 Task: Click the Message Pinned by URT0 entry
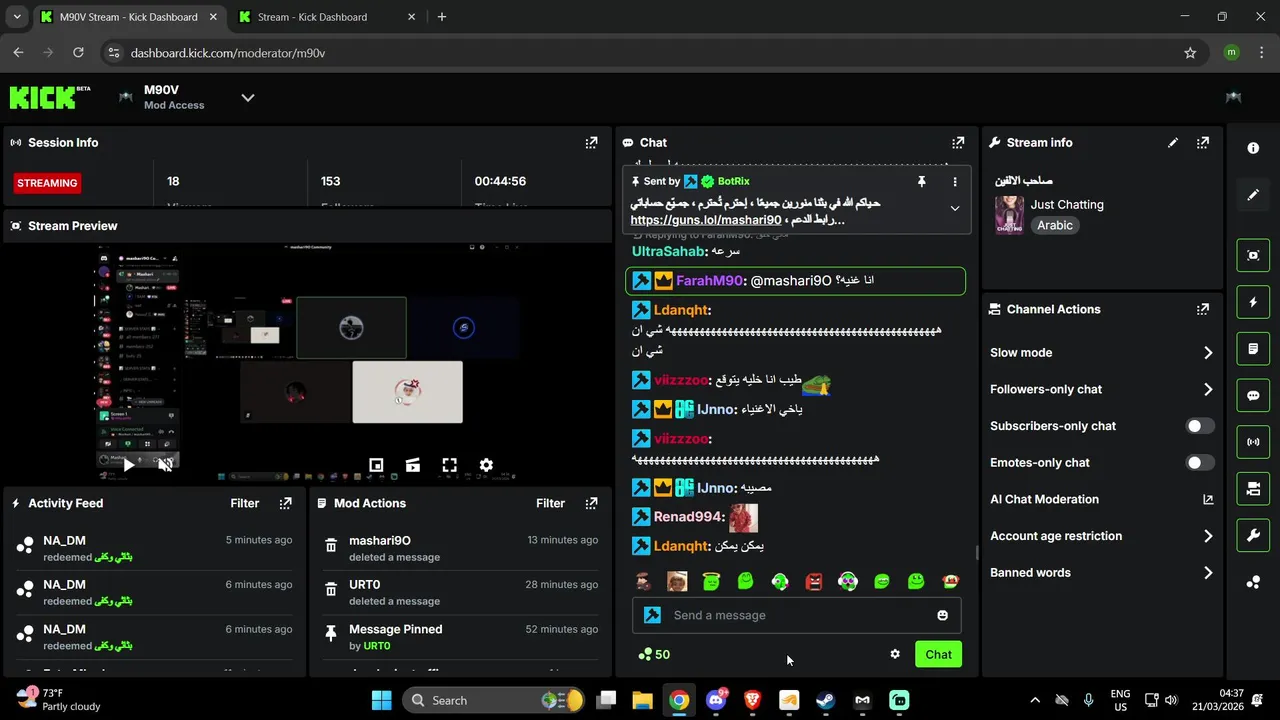[461, 637]
